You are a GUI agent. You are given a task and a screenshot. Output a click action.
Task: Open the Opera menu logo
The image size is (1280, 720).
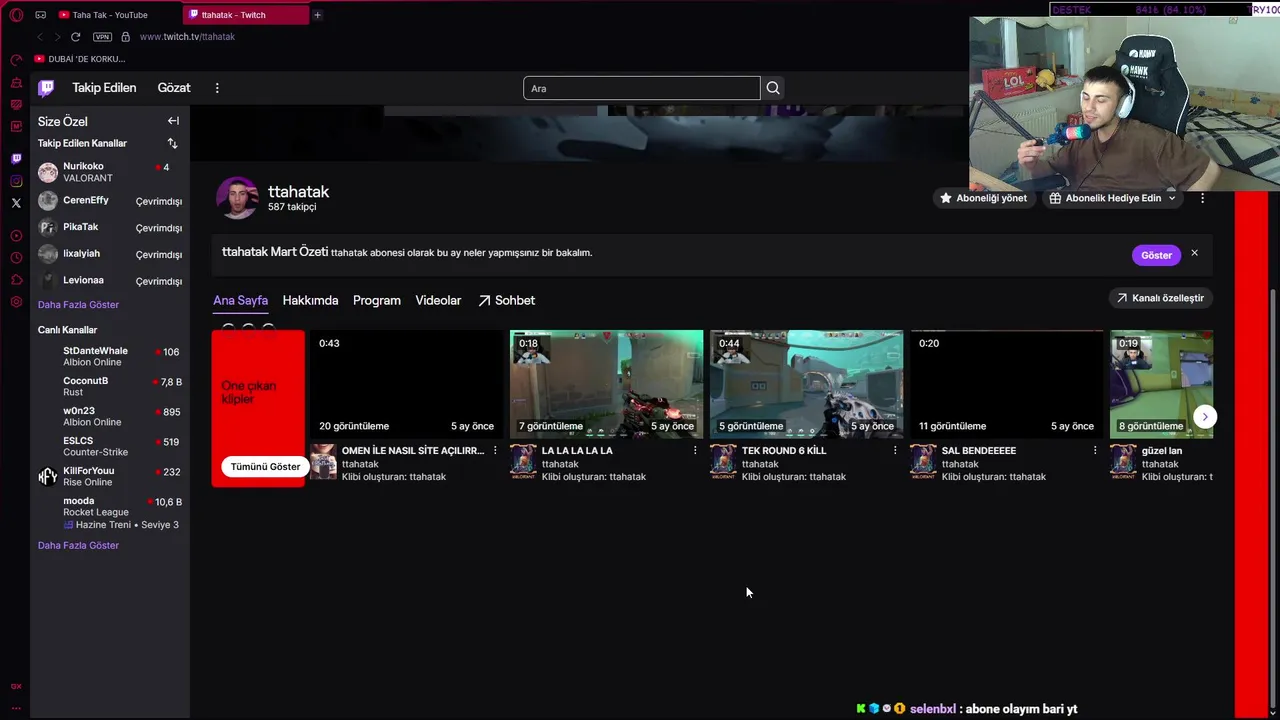point(15,15)
